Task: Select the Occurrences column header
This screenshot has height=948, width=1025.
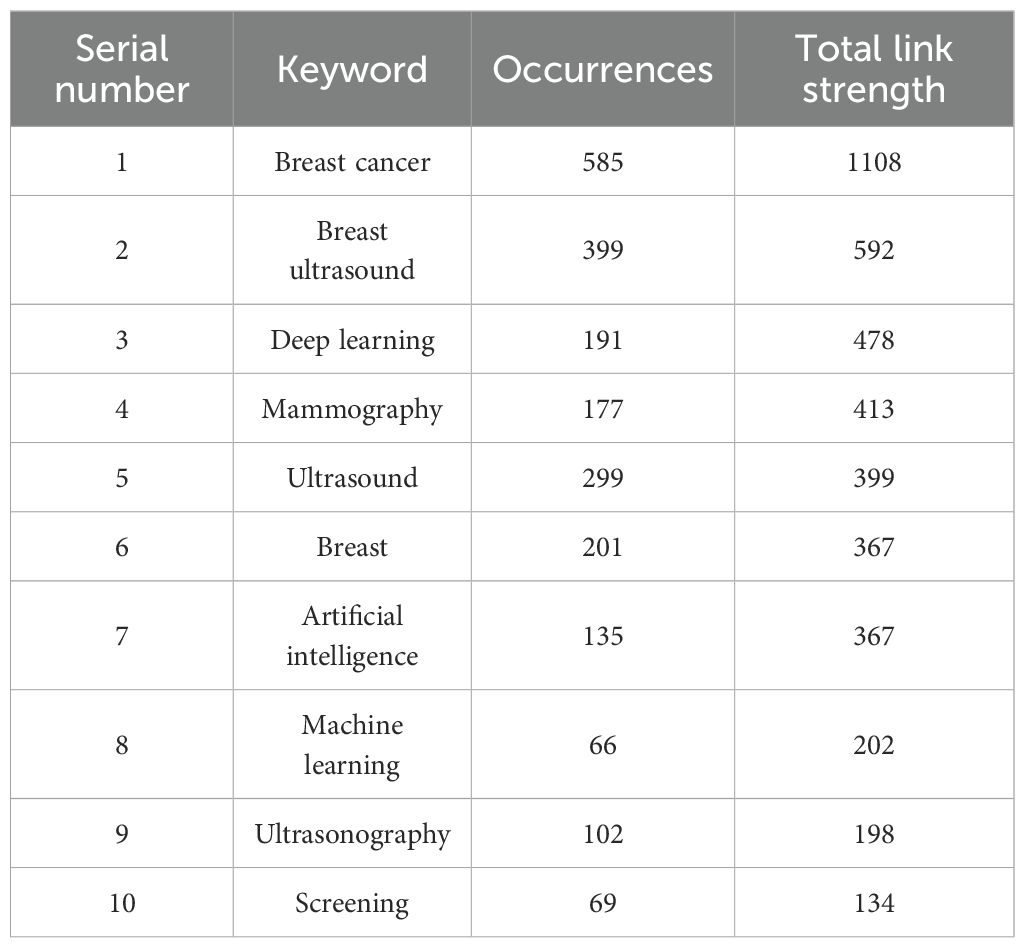Action: coord(603,69)
